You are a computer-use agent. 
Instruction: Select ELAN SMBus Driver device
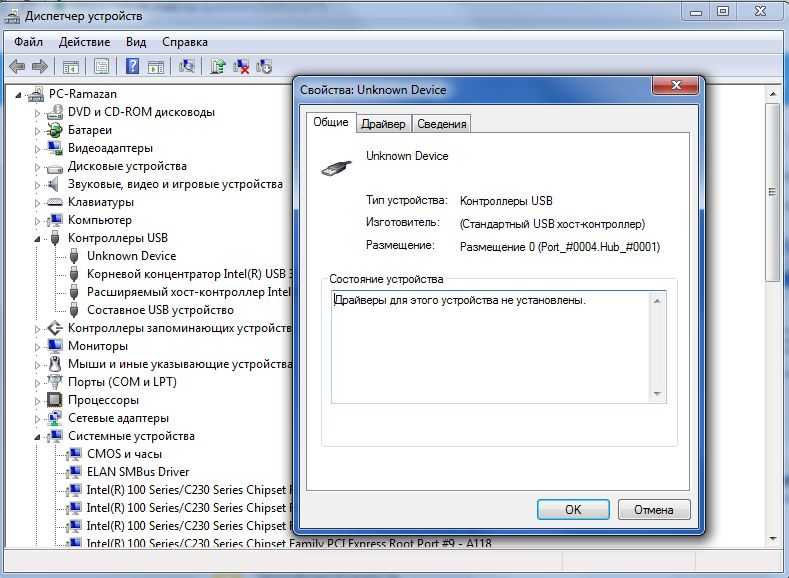coord(138,472)
